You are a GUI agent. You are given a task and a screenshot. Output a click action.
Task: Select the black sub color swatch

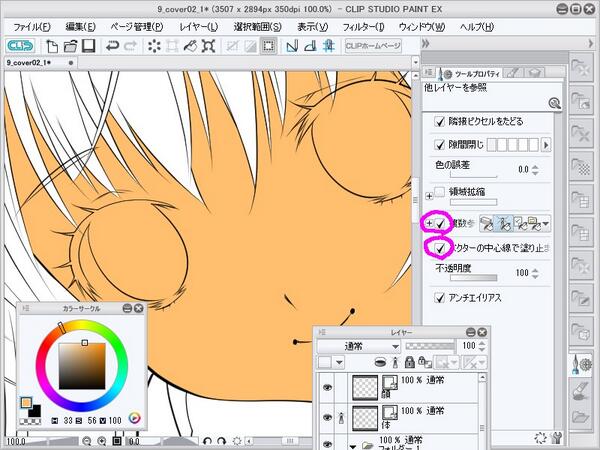click(x=35, y=411)
